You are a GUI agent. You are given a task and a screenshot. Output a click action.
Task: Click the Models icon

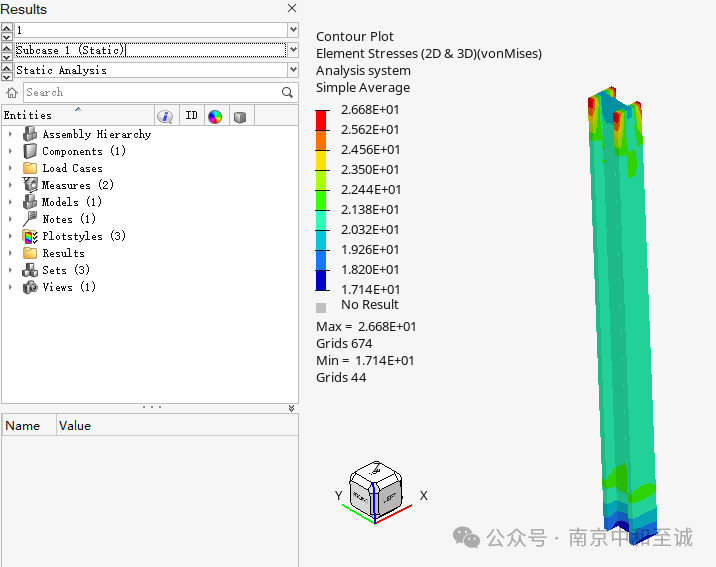point(30,202)
